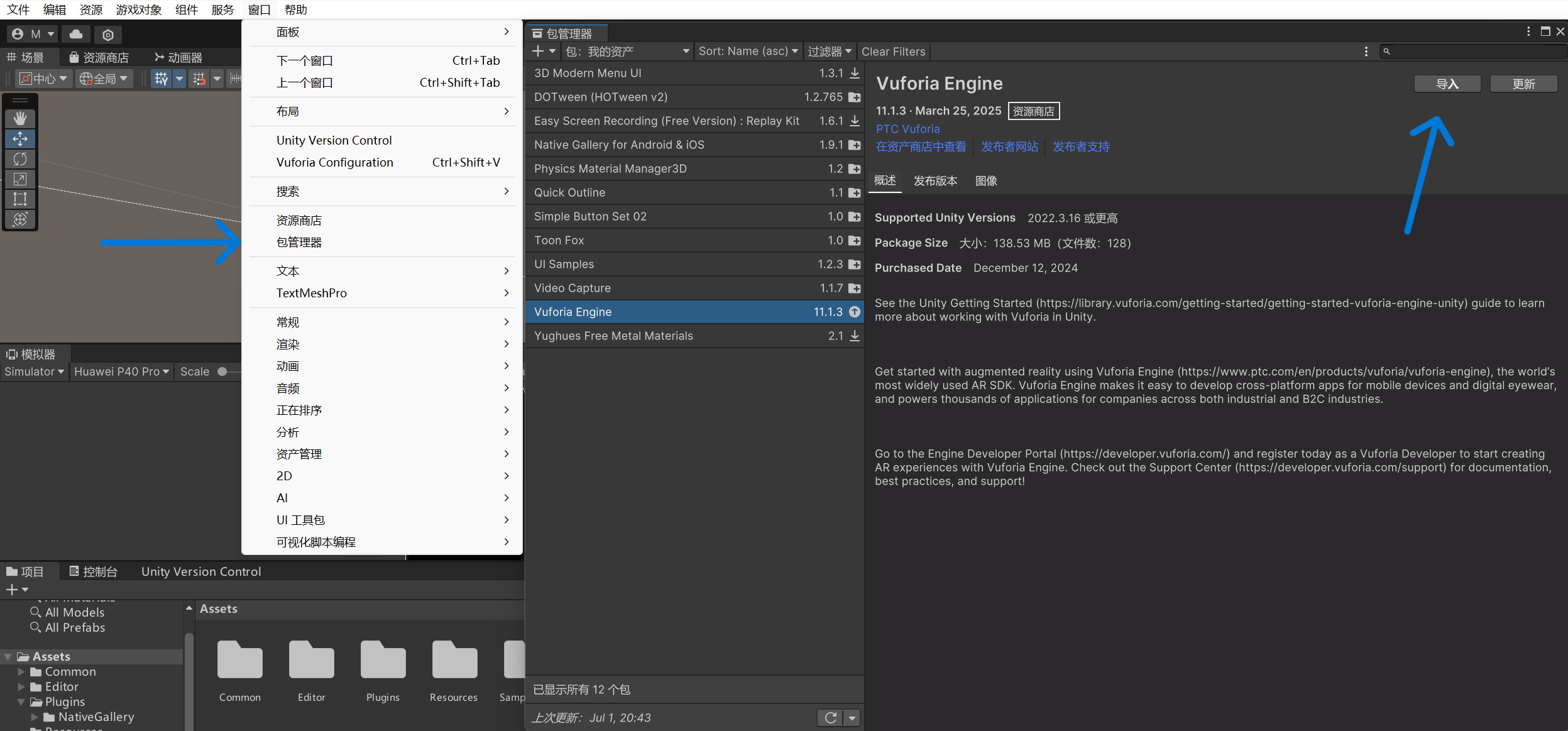Switch to the 图像 tab
This screenshot has height=731, width=1568.
(x=986, y=181)
